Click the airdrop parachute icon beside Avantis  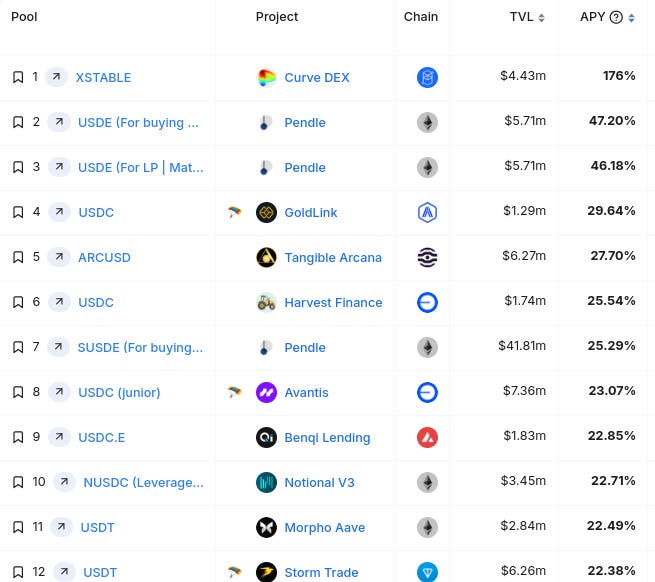[x=235, y=392]
